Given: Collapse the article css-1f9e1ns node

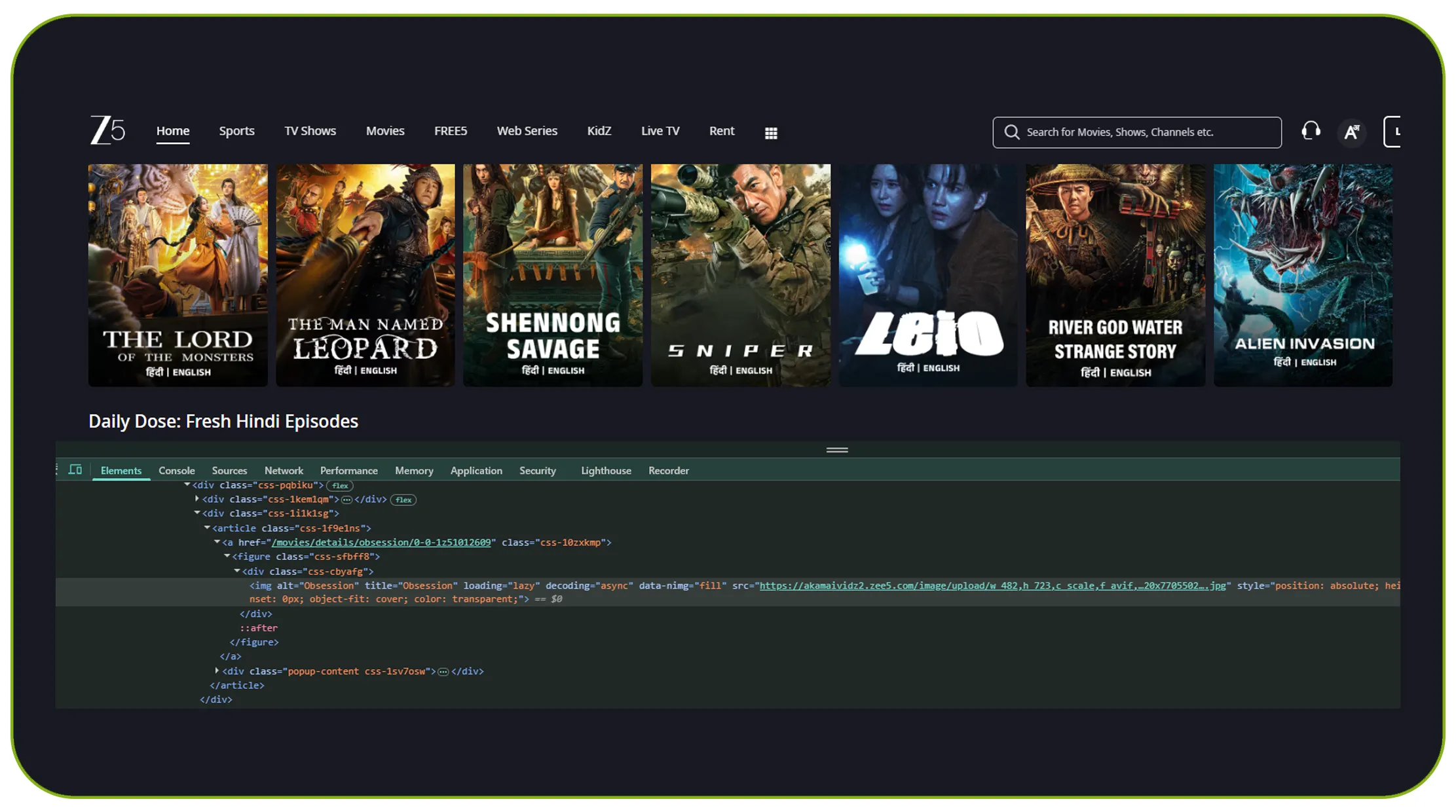Looking at the screenshot, I should click(207, 527).
